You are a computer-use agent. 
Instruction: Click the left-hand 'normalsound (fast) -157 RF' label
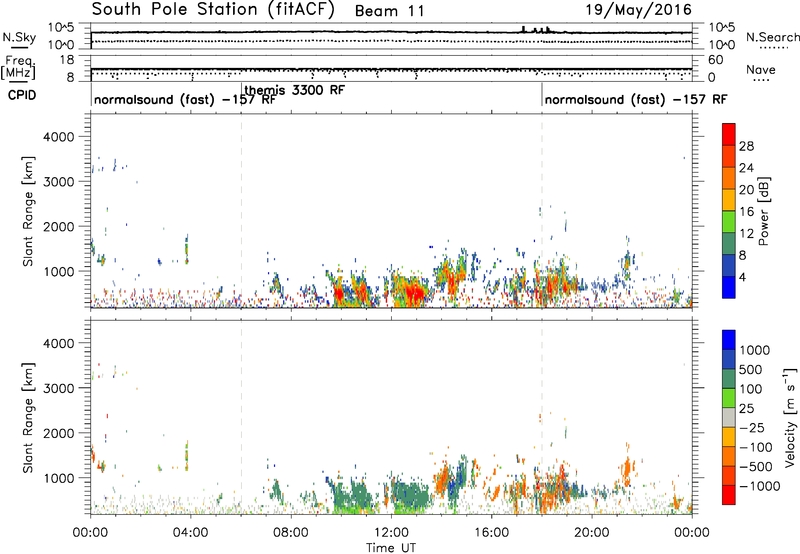coord(185,99)
